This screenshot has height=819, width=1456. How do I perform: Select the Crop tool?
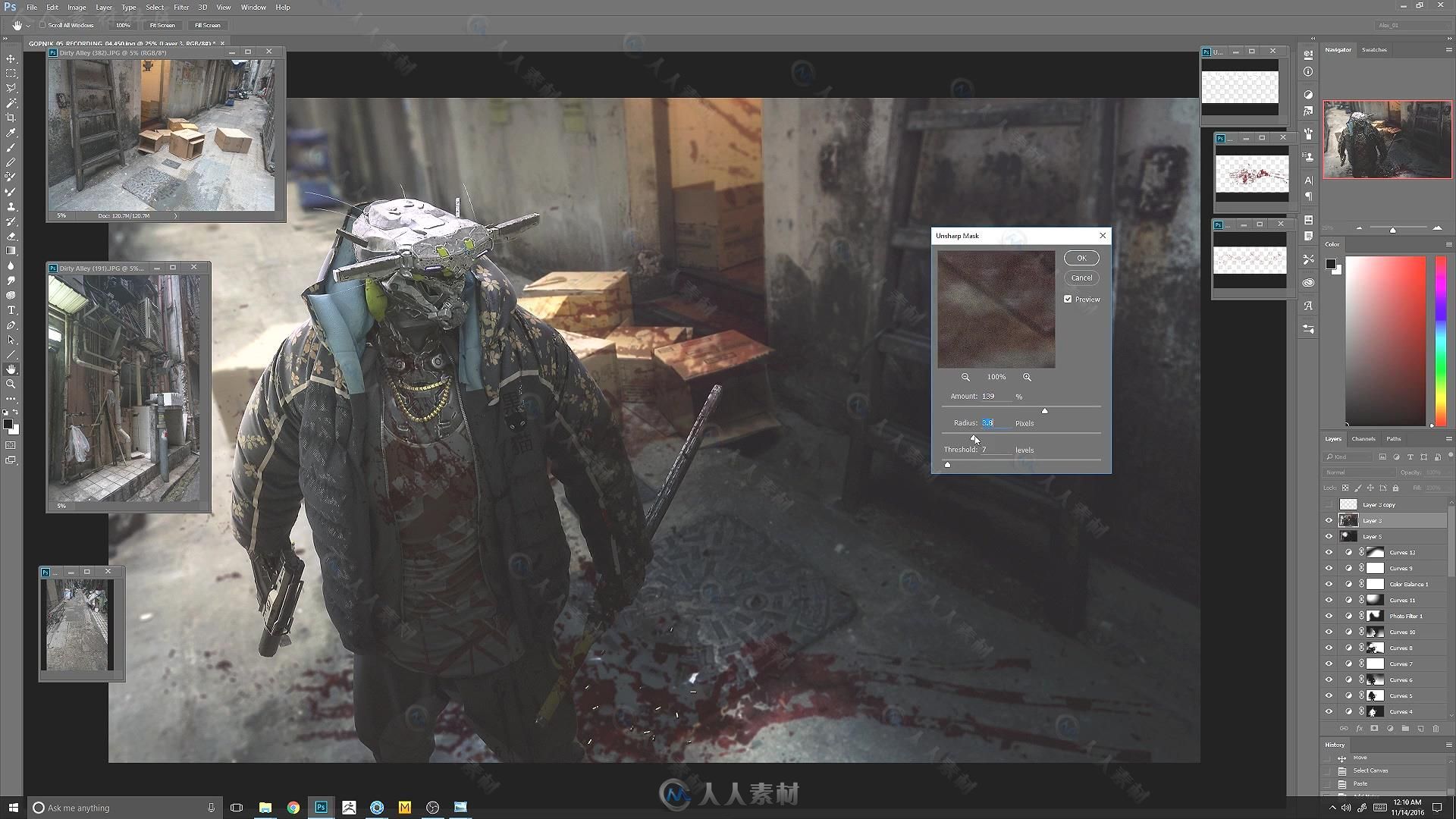click(11, 118)
